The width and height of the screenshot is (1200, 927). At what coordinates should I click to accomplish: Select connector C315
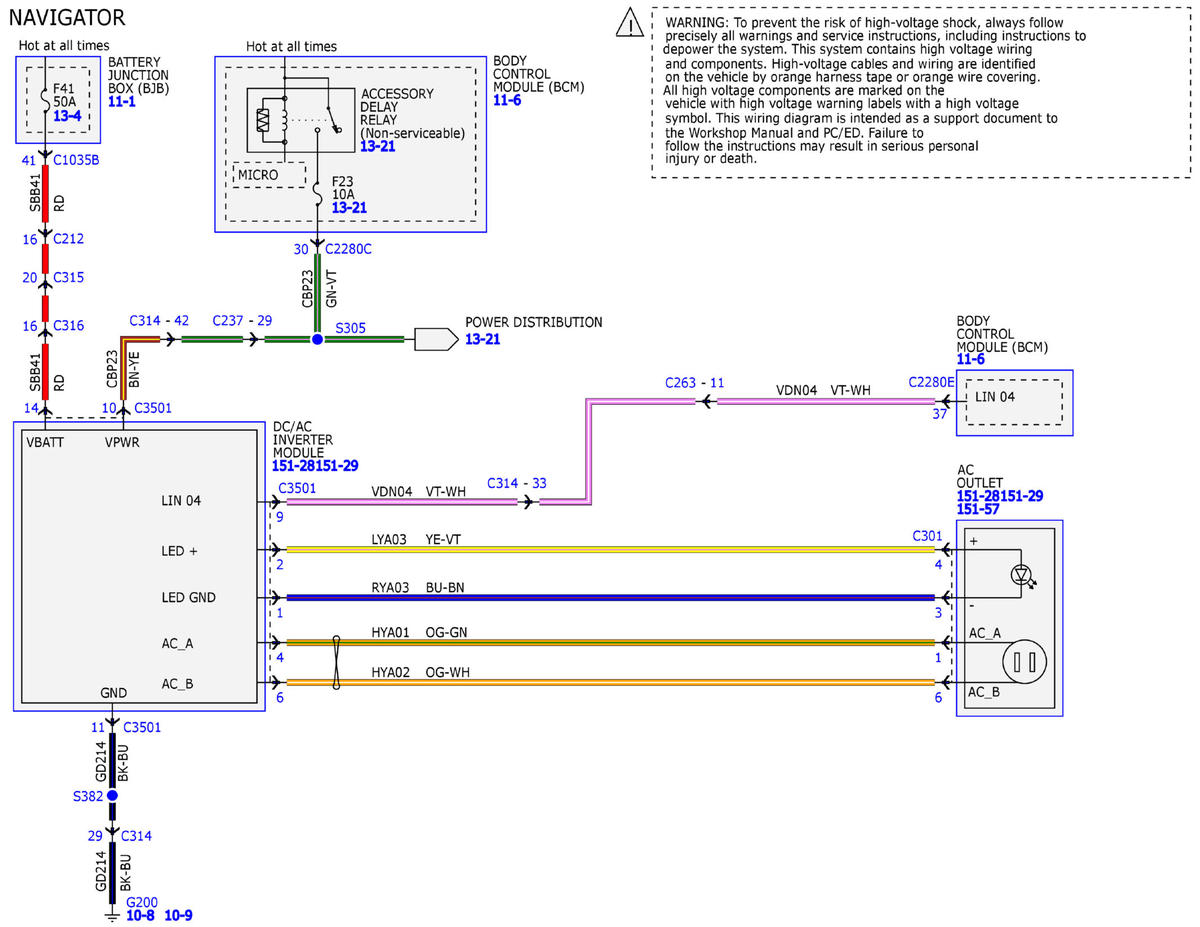[68, 278]
